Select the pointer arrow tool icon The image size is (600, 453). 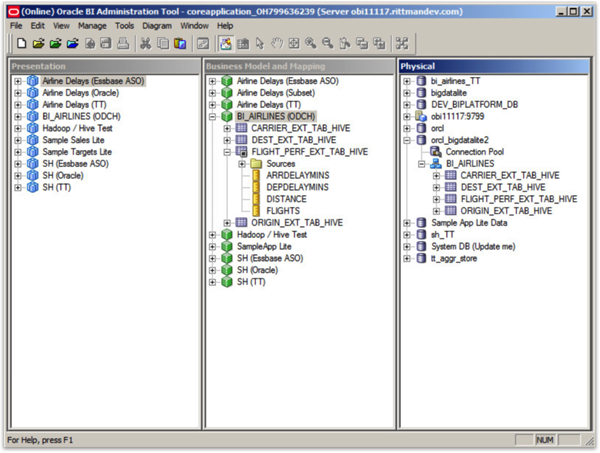[x=260, y=44]
